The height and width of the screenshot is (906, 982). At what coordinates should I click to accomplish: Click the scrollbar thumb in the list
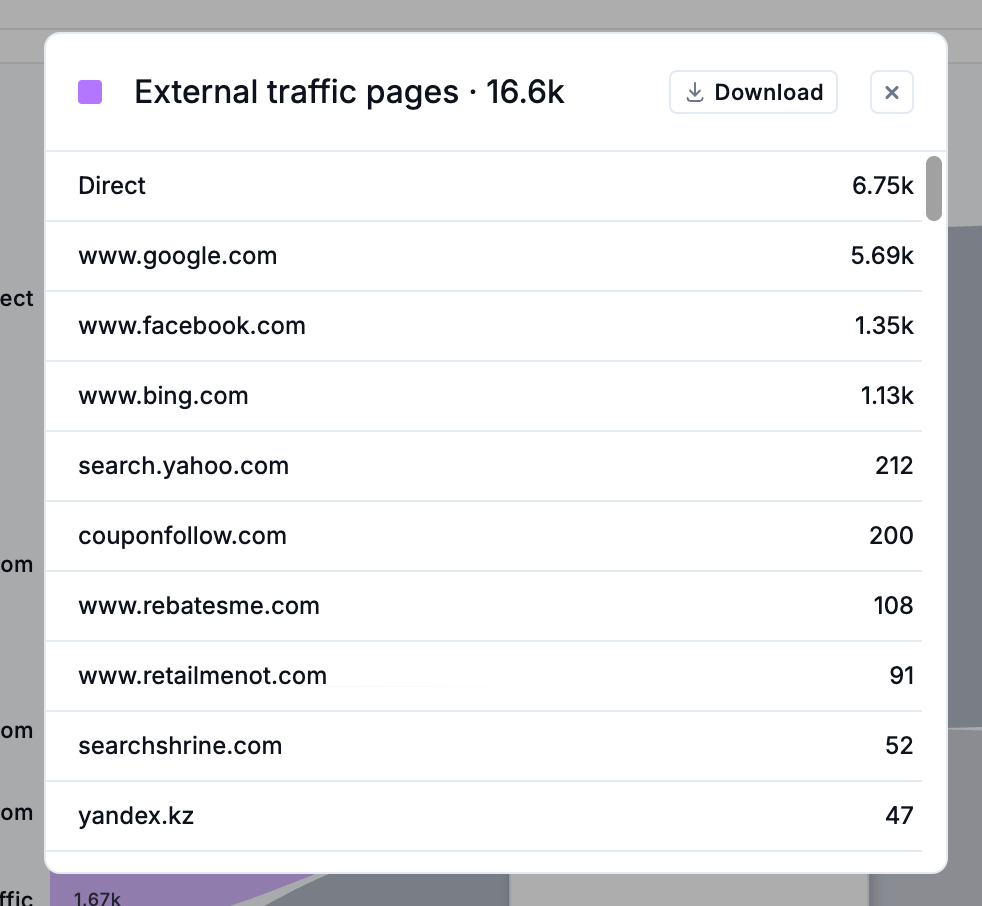933,188
